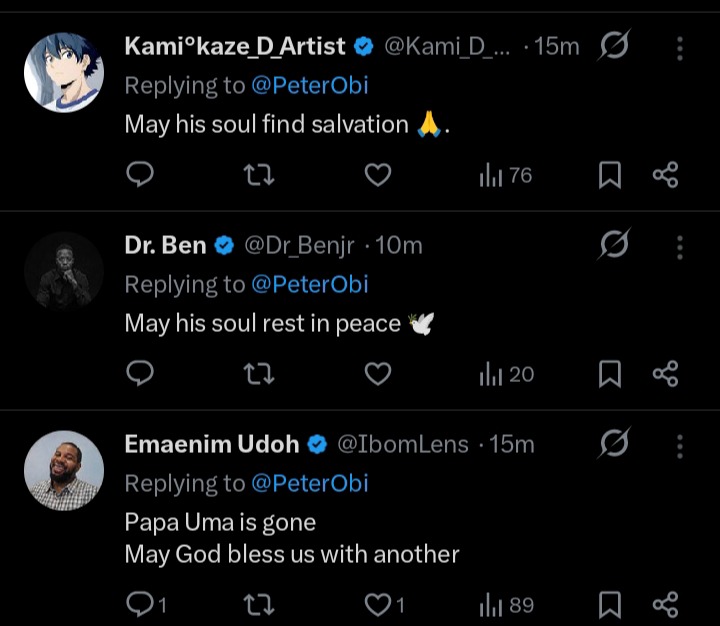Share Dr. Ben's tweet
Screen dimensions: 720x626
[665, 374]
